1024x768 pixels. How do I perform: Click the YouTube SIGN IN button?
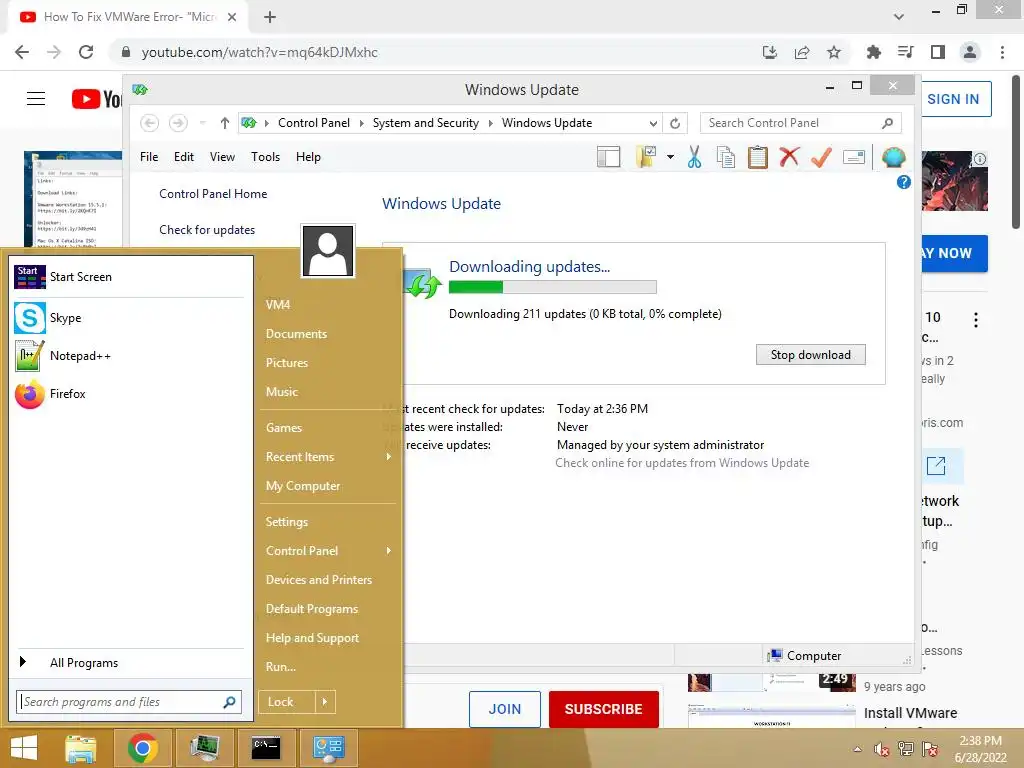(953, 99)
